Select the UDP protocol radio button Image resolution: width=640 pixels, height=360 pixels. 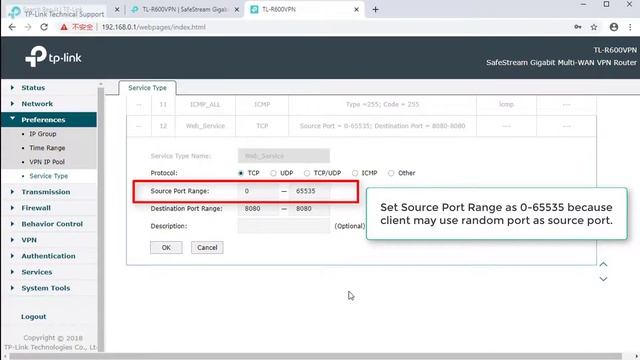click(x=273, y=173)
